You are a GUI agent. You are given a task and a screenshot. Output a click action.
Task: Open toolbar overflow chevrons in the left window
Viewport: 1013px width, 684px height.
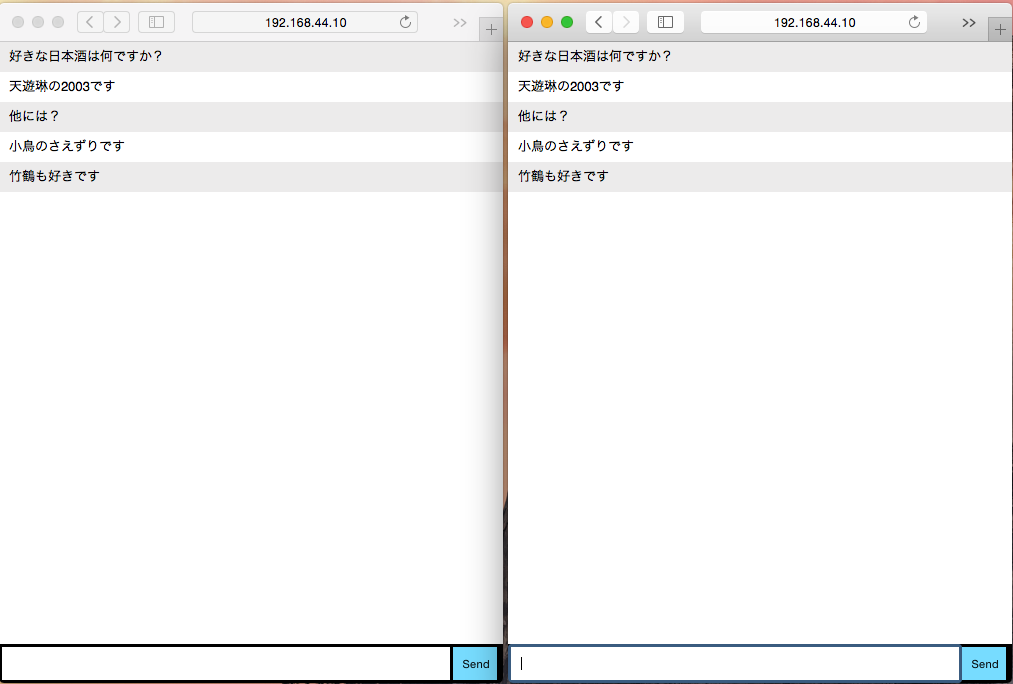(459, 23)
